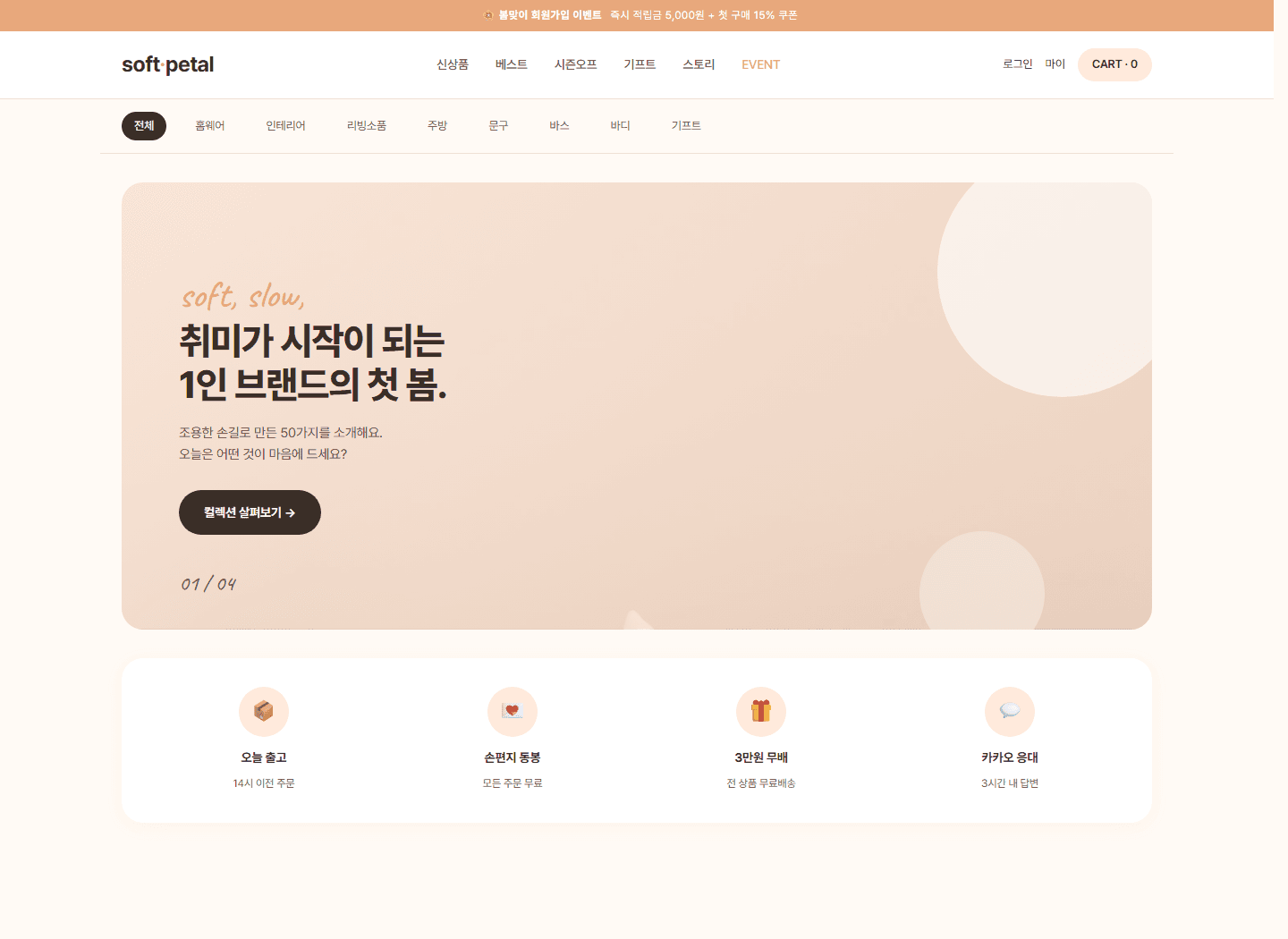Click the 01/04 carousel indicator

point(208,583)
